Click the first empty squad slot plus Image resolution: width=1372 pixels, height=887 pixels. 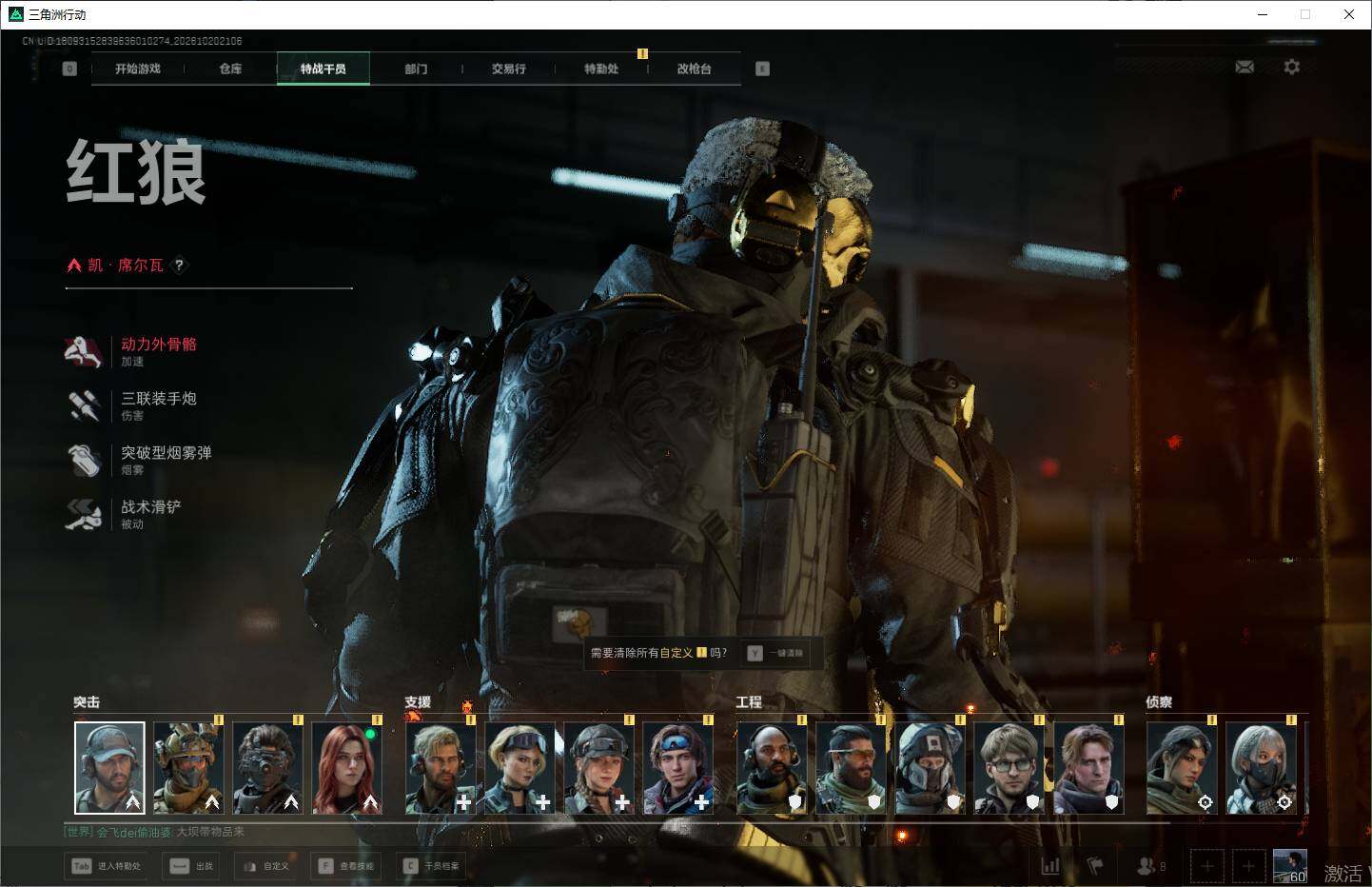pyautogui.click(x=1207, y=866)
